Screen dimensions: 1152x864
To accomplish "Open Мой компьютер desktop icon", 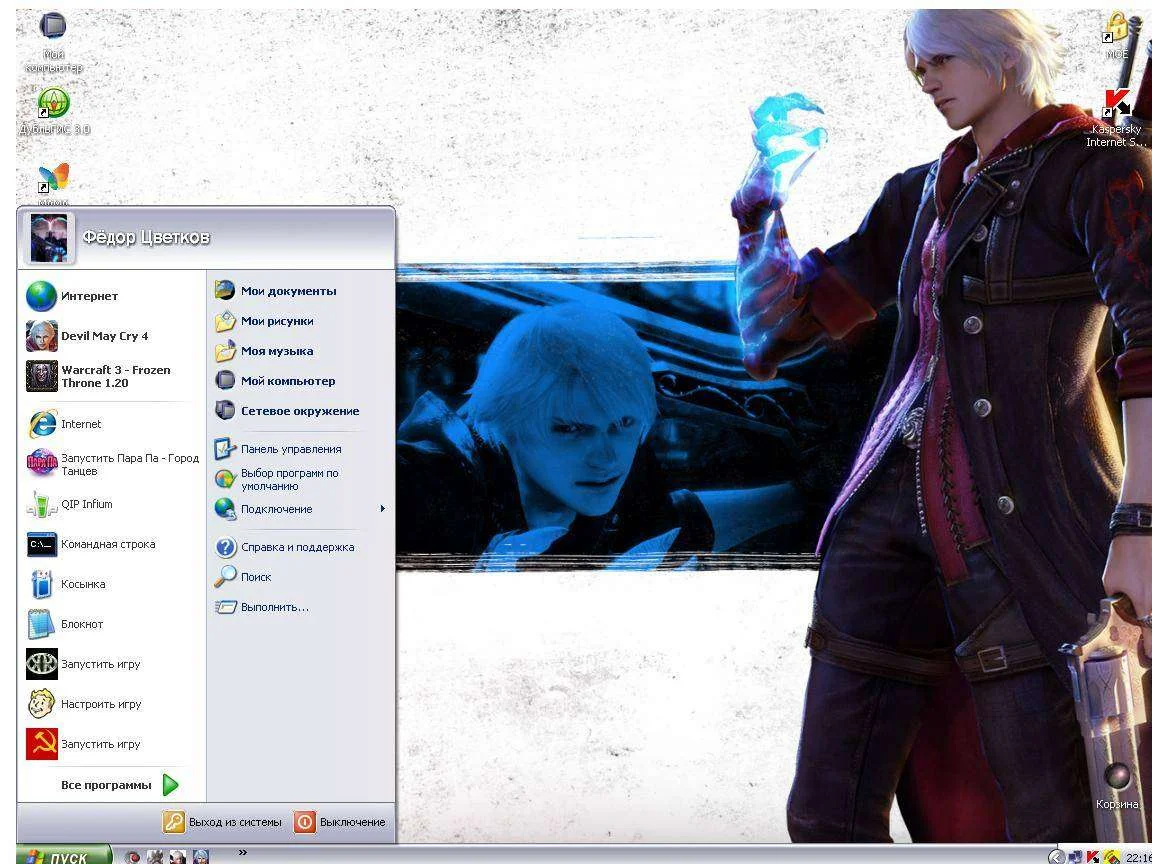I will 53,41.
